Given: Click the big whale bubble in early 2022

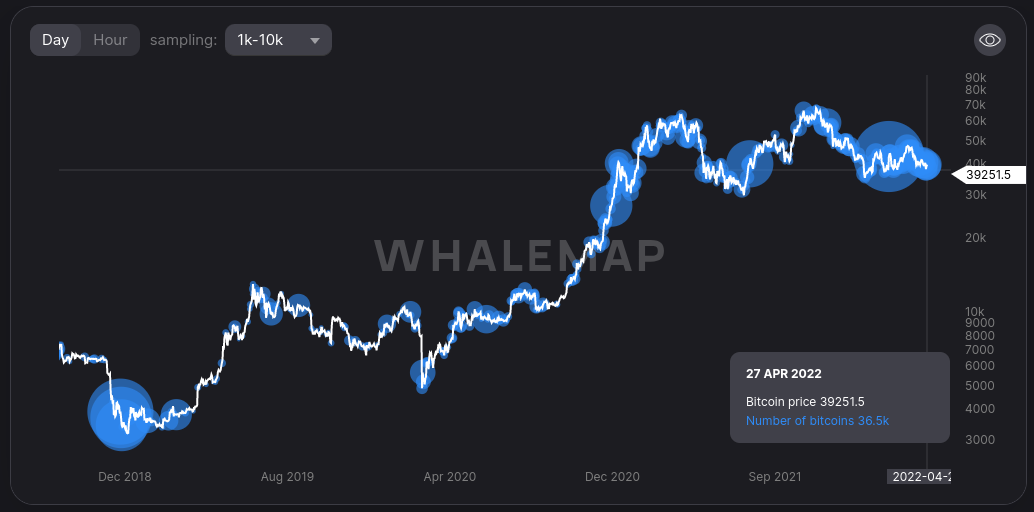Looking at the screenshot, I should pyautogui.click(x=887, y=155).
